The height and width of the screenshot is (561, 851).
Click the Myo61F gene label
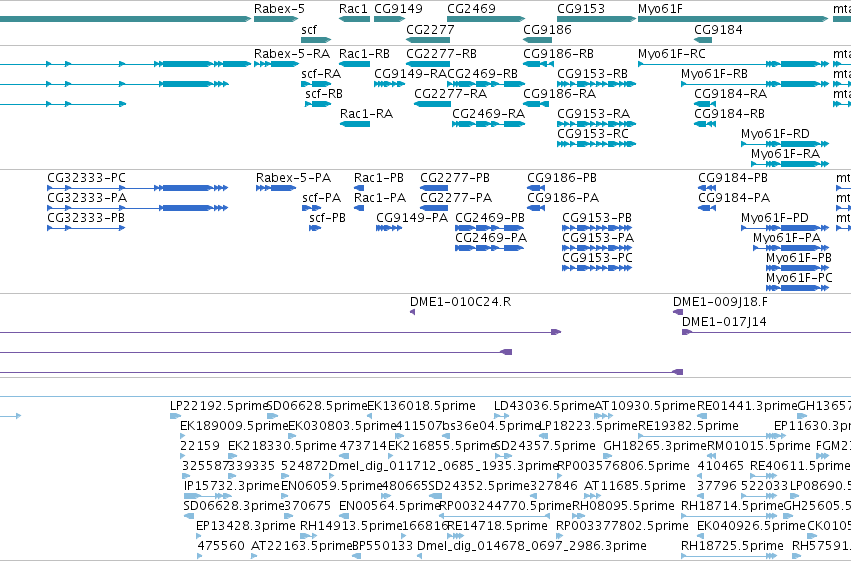661,9
